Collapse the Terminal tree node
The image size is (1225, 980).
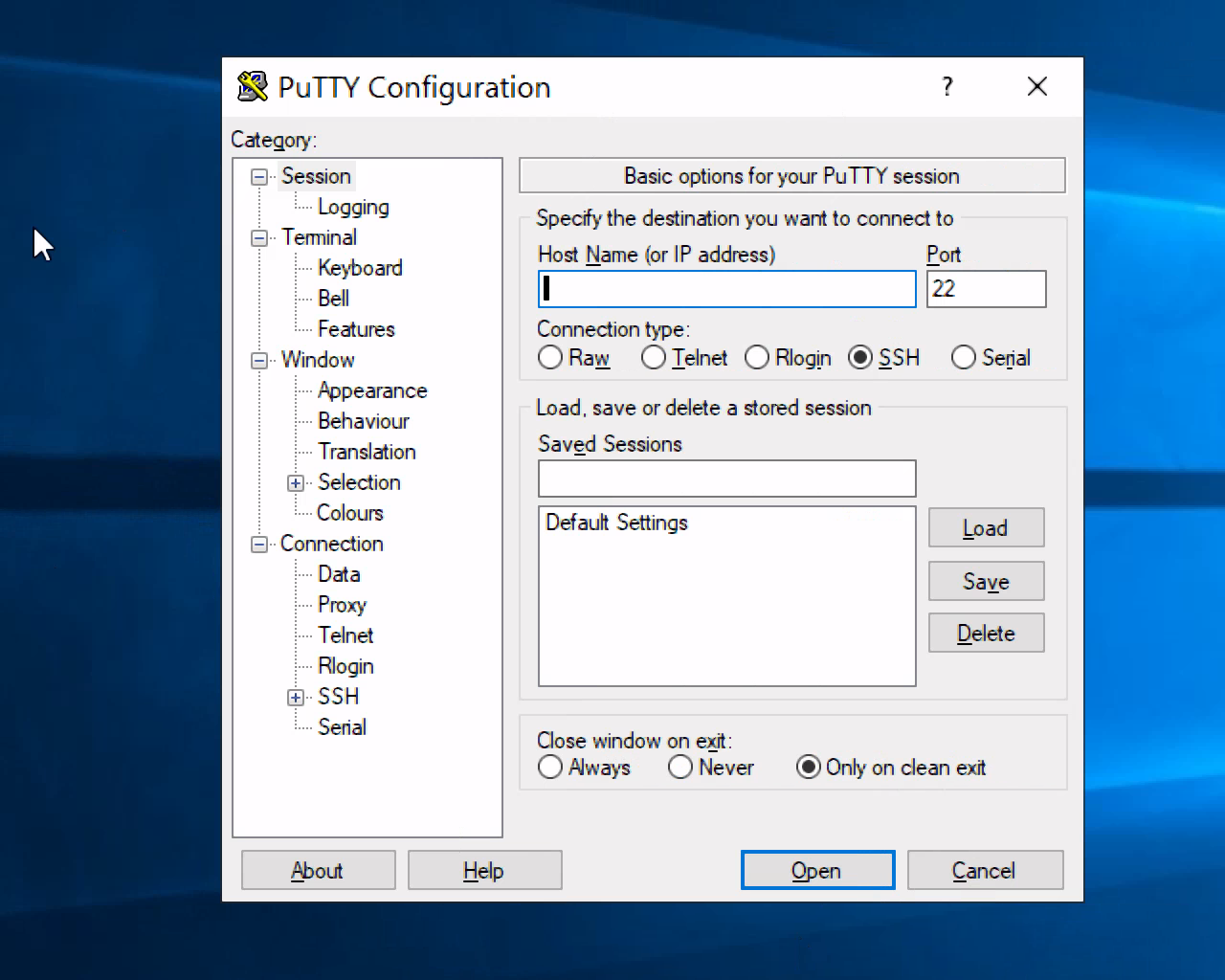[x=259, y=238]
